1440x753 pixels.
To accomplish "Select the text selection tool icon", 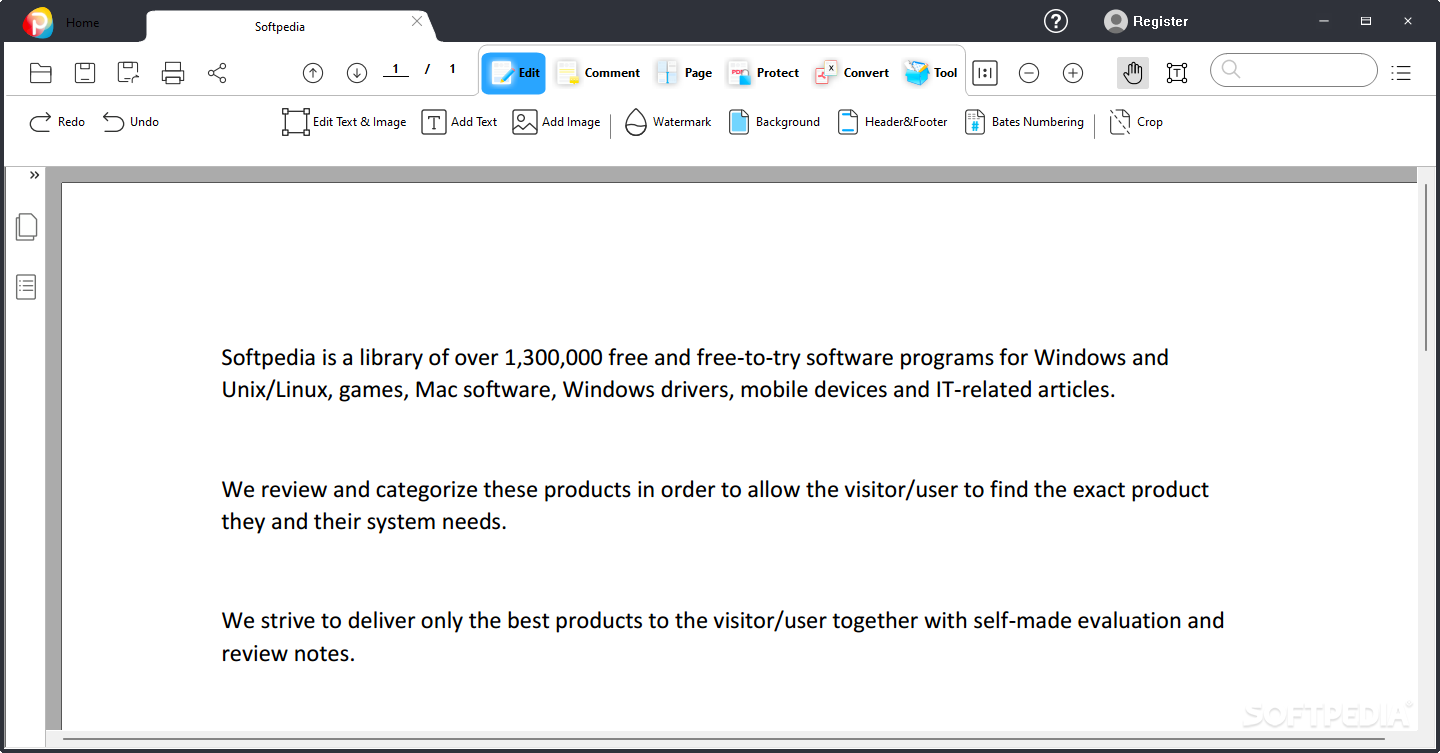I will click(x=1177, y=73).
